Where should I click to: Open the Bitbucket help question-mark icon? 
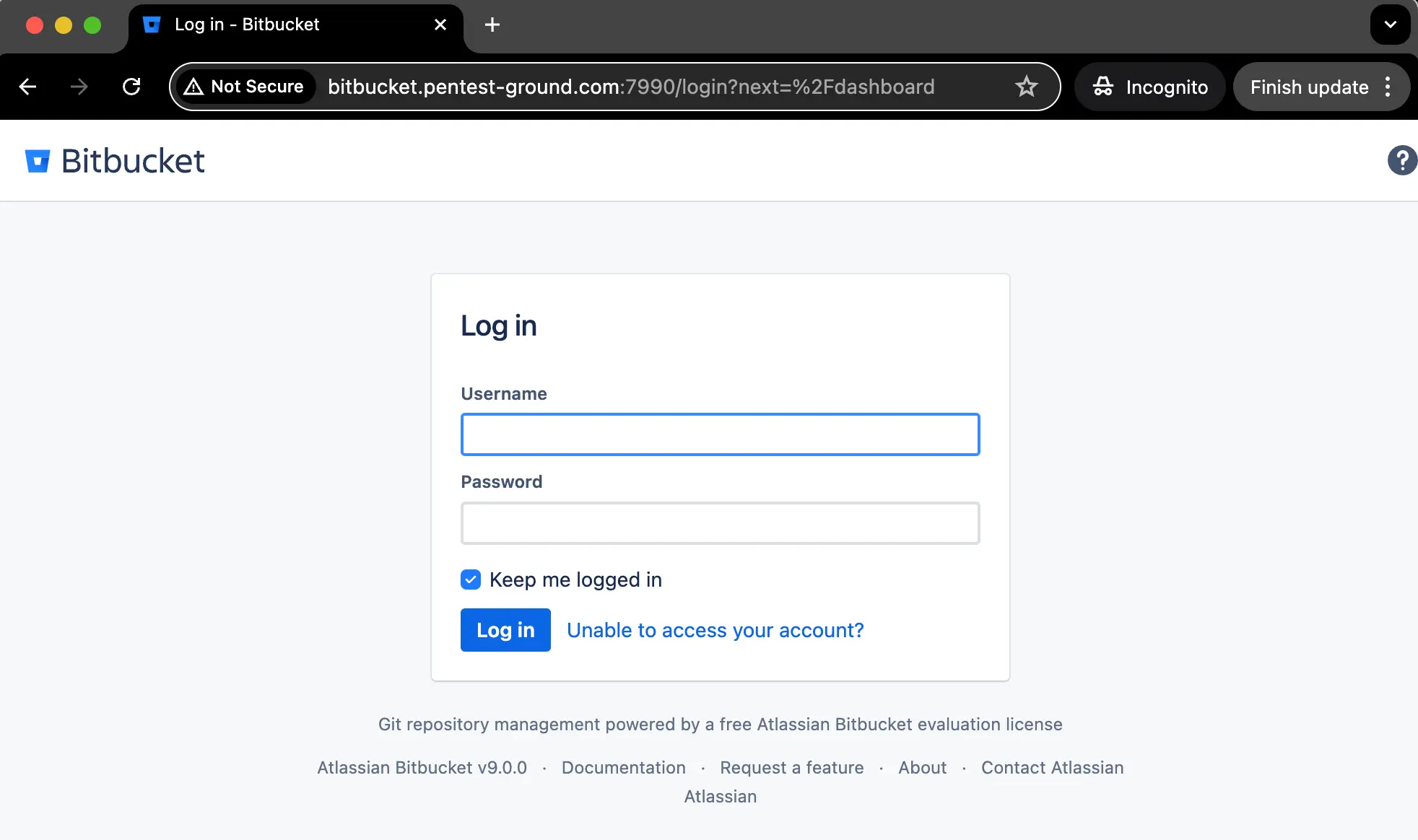click(1402, 160)
